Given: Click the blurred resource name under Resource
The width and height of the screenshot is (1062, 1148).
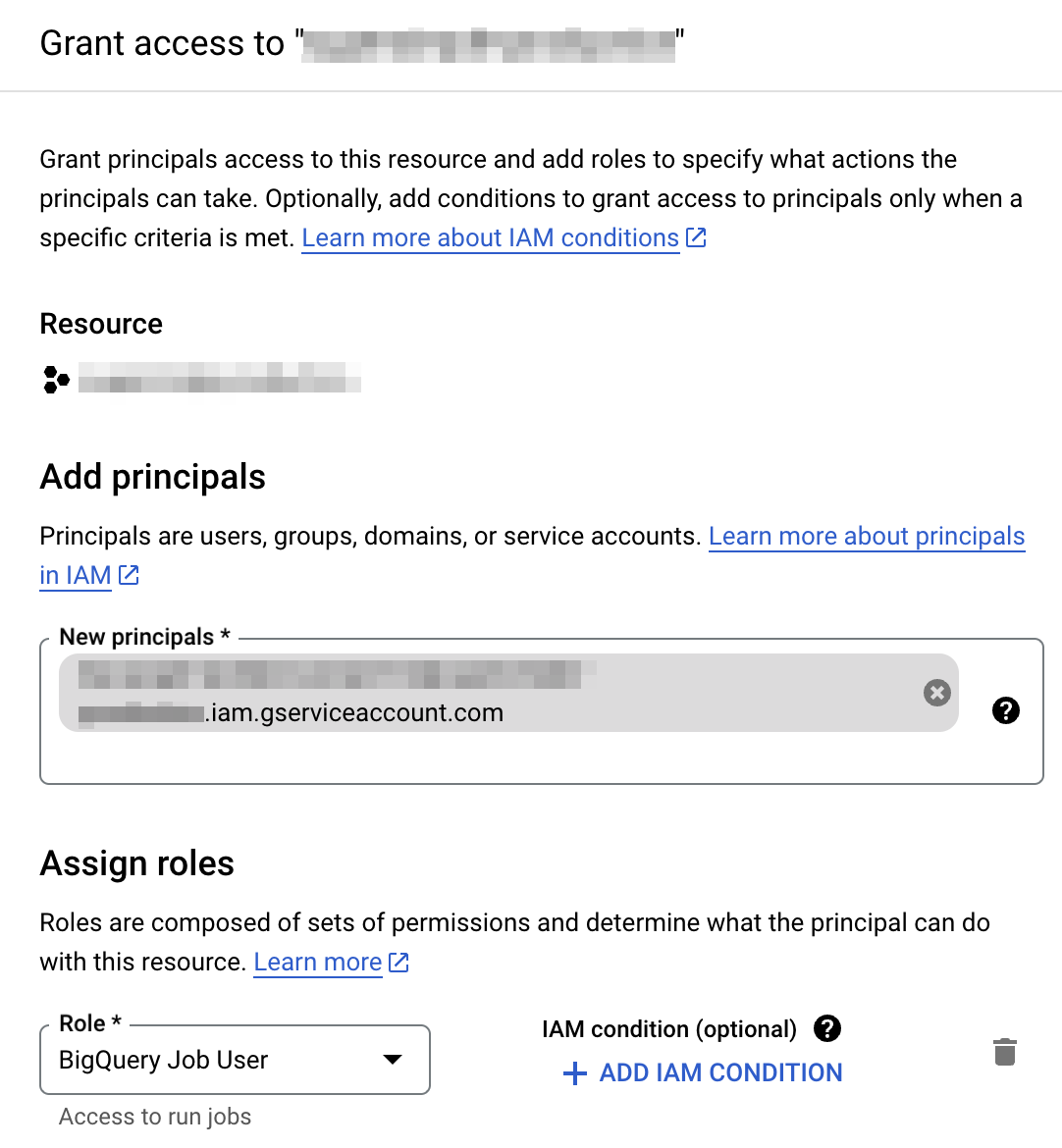Looking at the screenshot, I should 219,379.
